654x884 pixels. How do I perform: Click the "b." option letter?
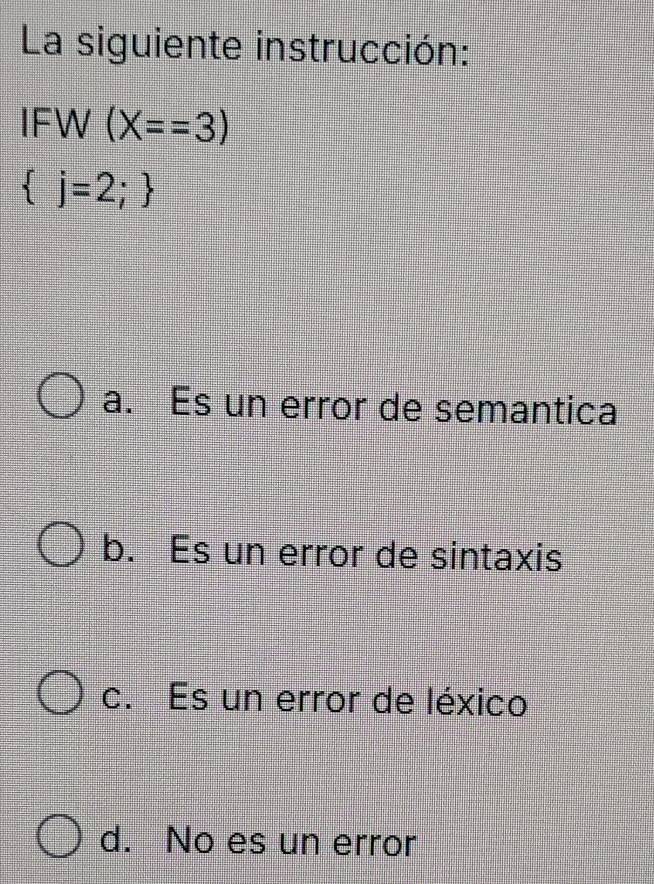[x=119, y=548]
